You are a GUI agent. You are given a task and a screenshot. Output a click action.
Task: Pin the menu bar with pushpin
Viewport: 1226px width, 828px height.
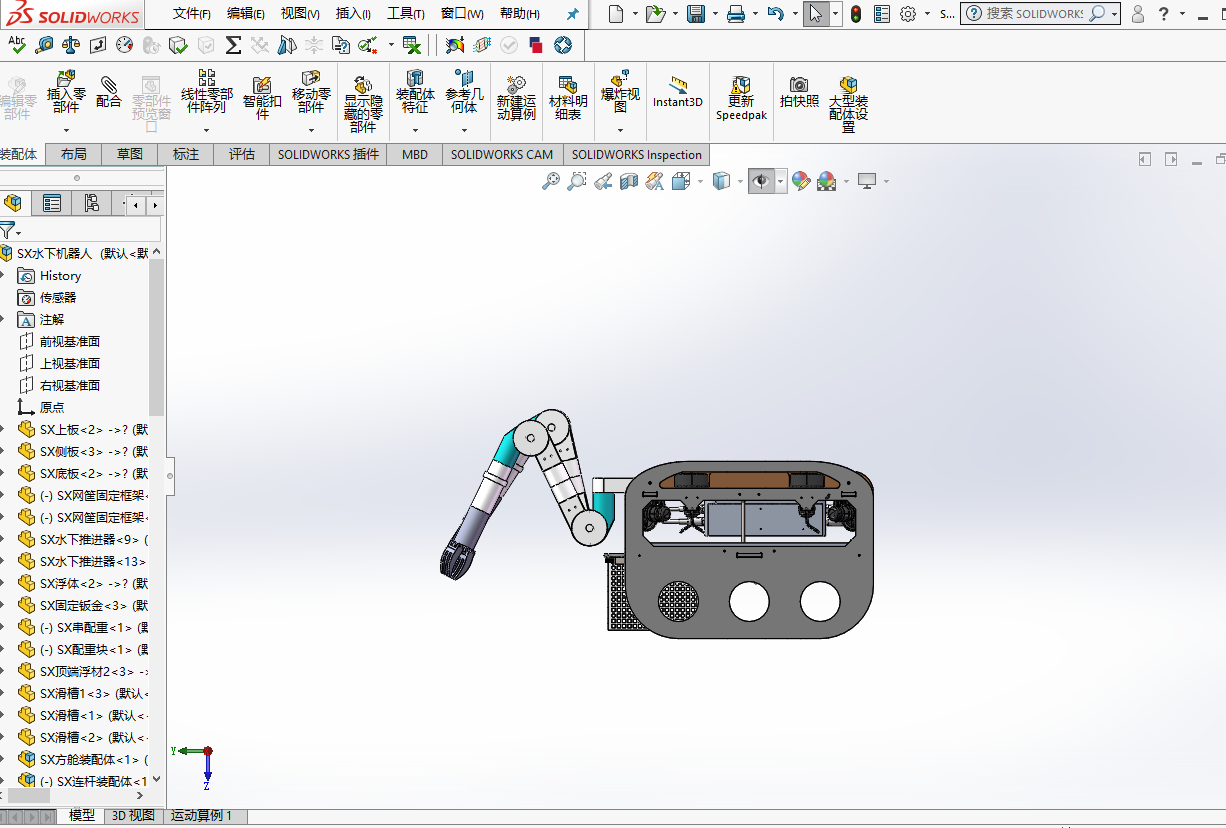tap(572, 14)
